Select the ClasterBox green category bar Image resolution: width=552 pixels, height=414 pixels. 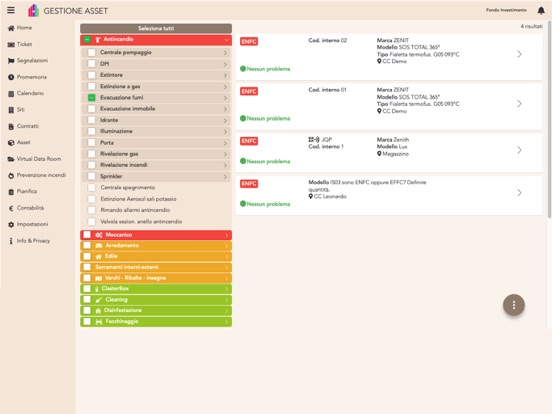click(x=156, y=289)
